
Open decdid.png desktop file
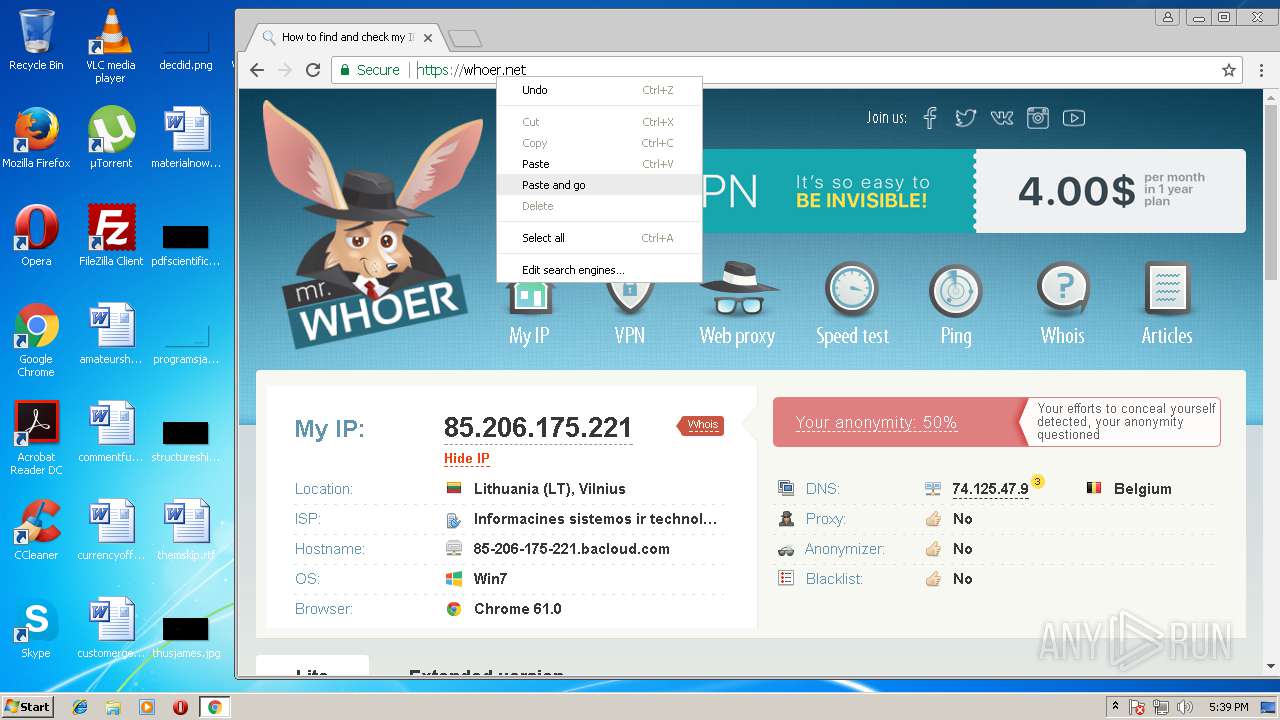[185, 47]
